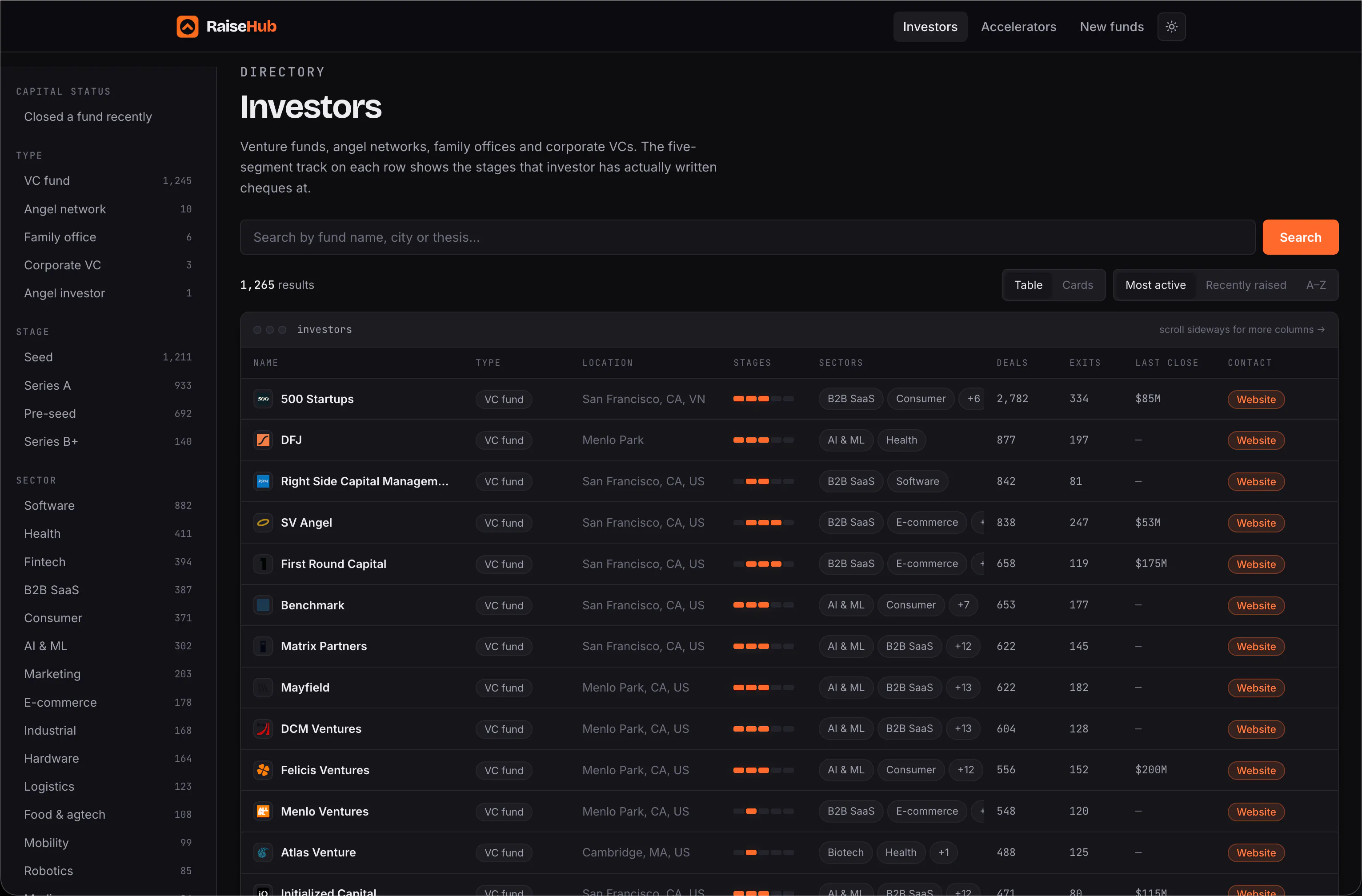Expand +12 sectors for Felicis Ventures
The height and width of the screenshot is (896, 1362).
point(965,769)
